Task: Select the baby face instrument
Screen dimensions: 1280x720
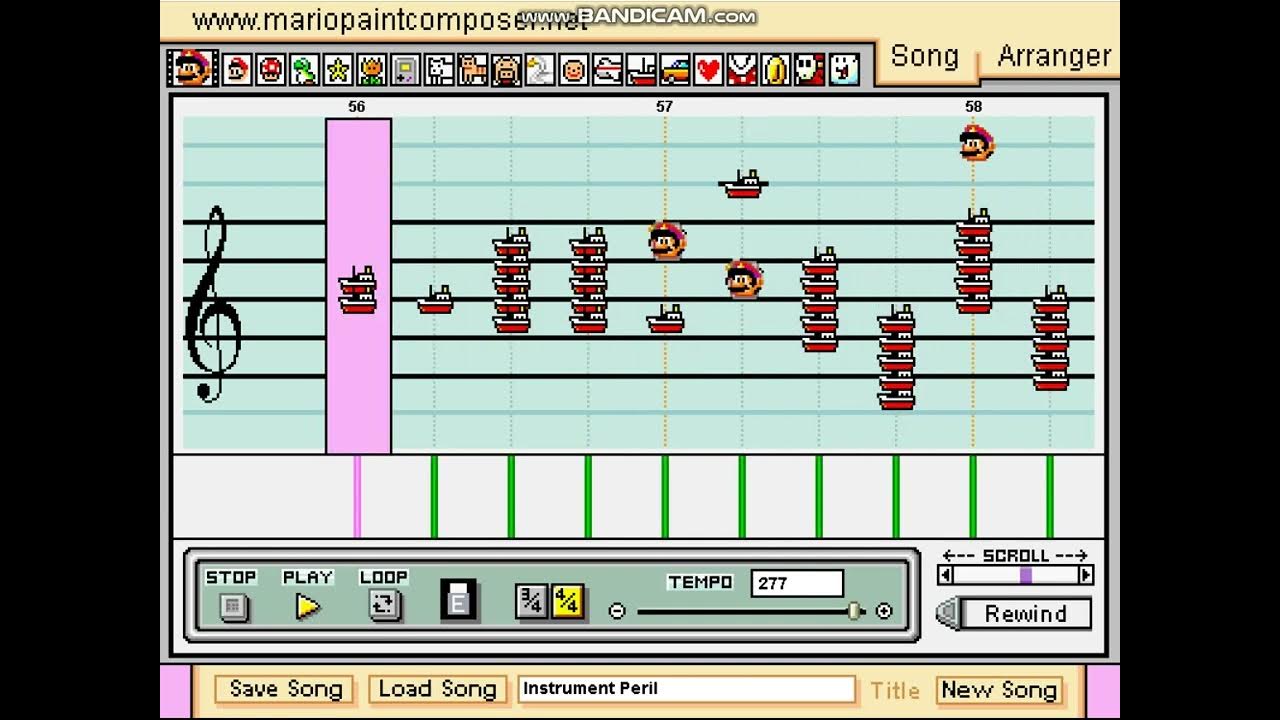Action: [574, 70]
